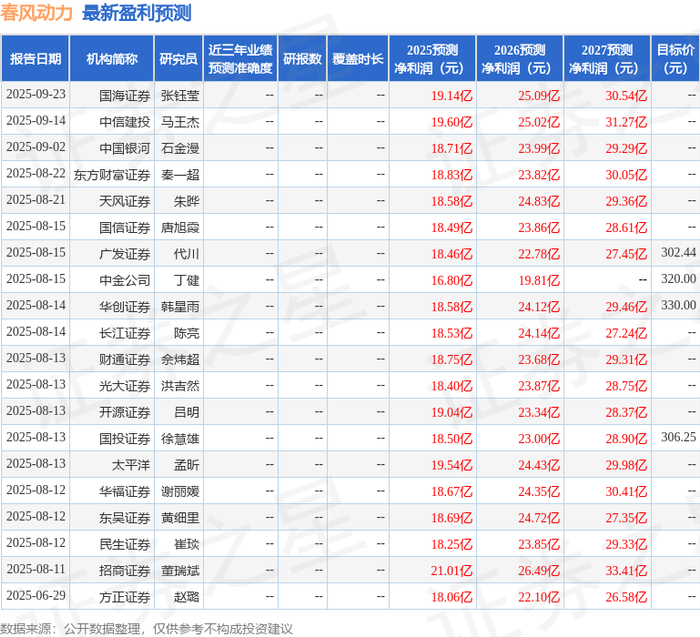Select the 26.58亿 profit value
This screenshot has height=637, width=700.
[626, 597]
